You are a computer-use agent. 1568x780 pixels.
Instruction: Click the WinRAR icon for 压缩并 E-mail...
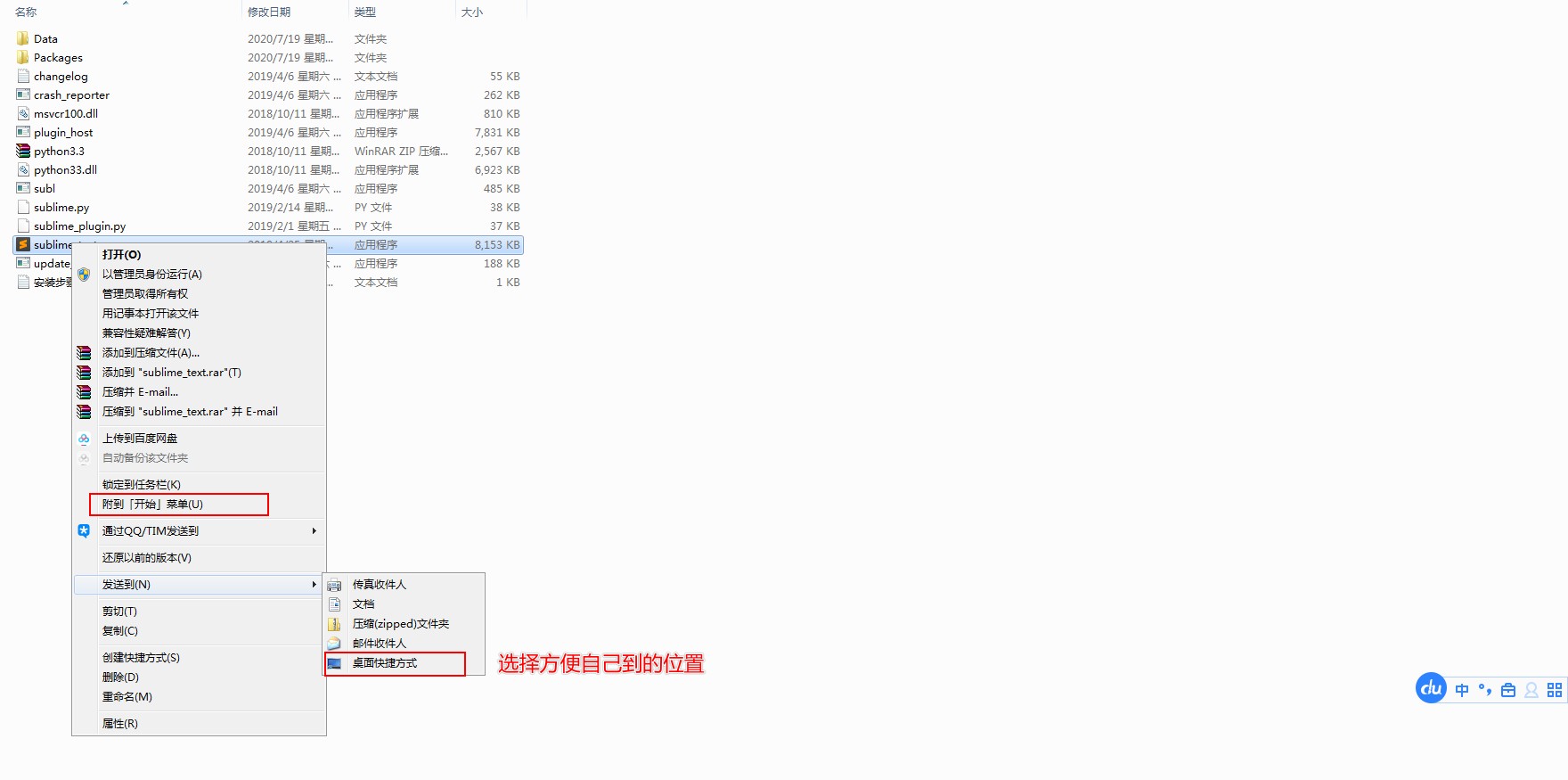pyautogui.click(x=84, y=392)
